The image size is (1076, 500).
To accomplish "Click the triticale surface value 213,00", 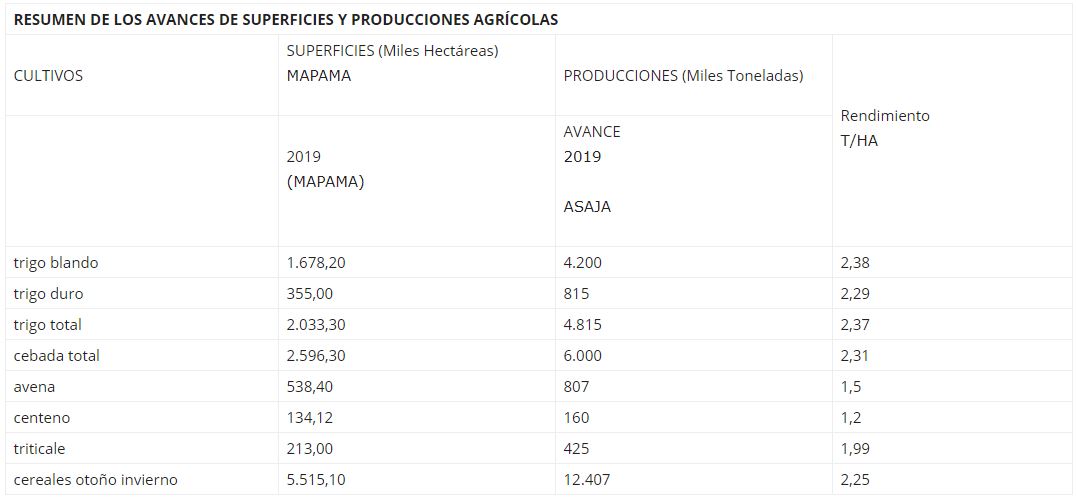I will click(x=309, y=449).
